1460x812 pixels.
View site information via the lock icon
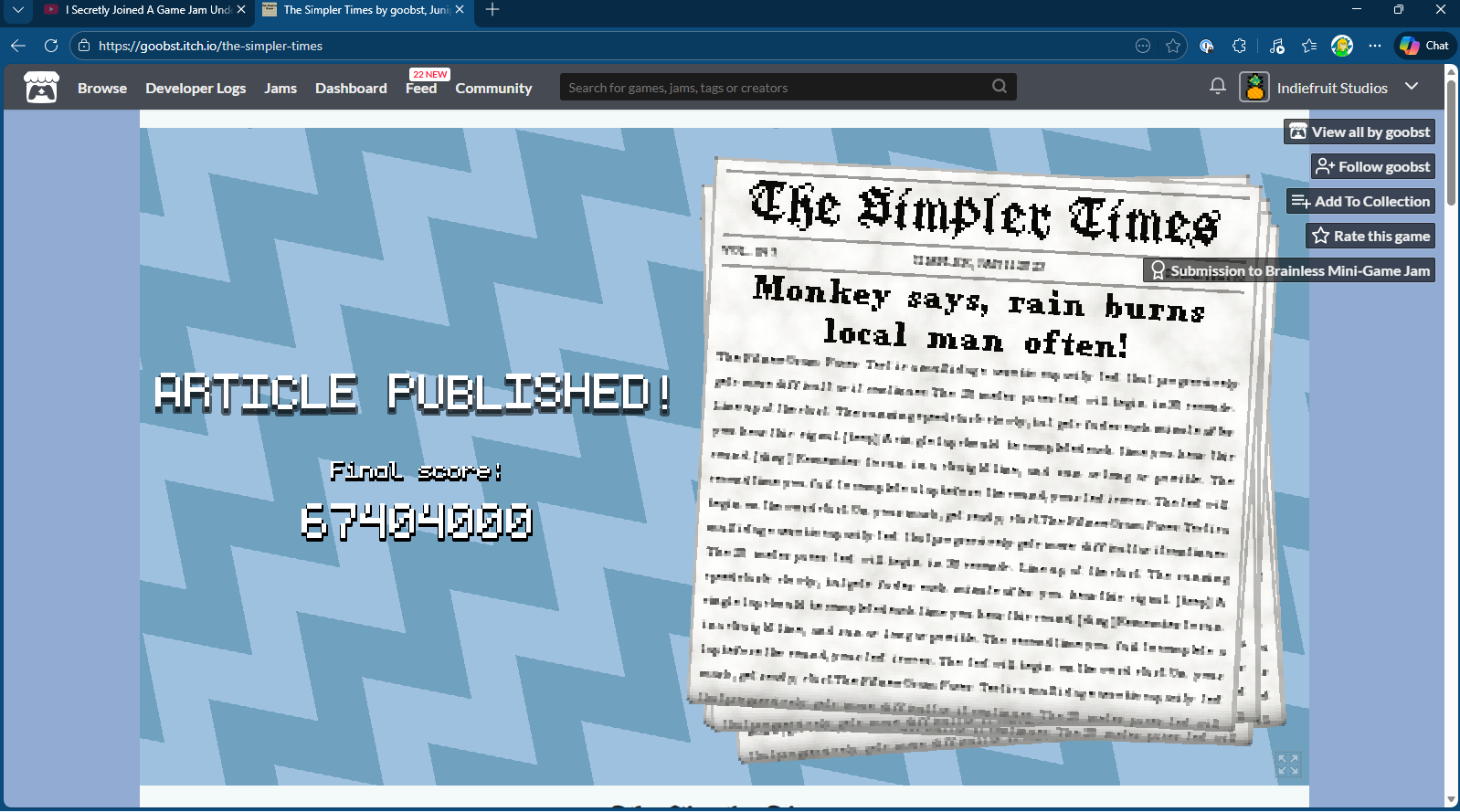(x=84, y=46)
